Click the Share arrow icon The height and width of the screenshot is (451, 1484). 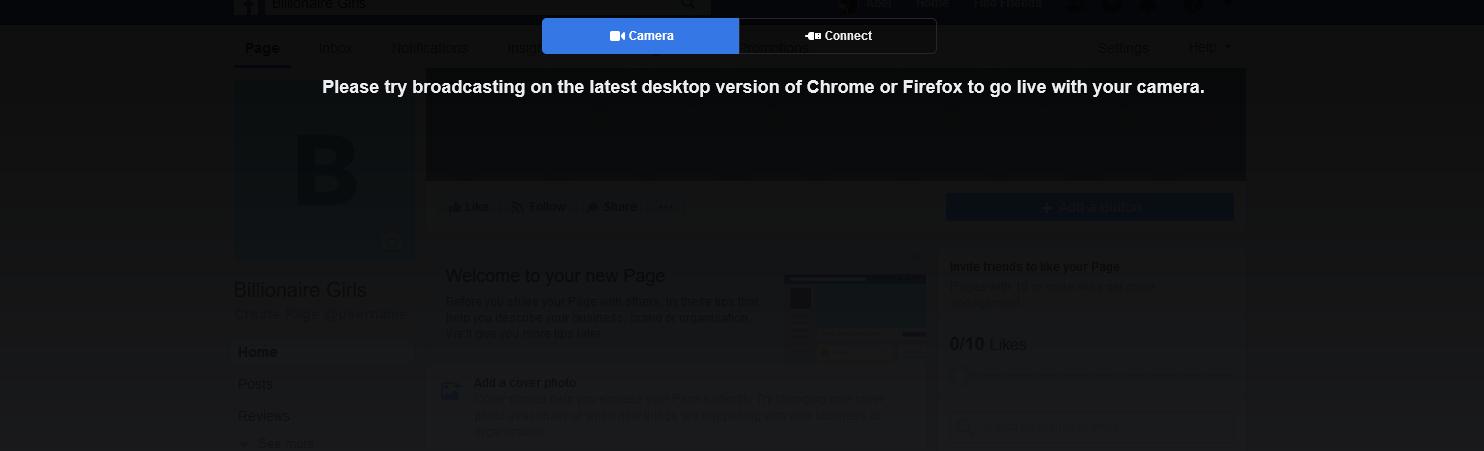tap(593, 207)
